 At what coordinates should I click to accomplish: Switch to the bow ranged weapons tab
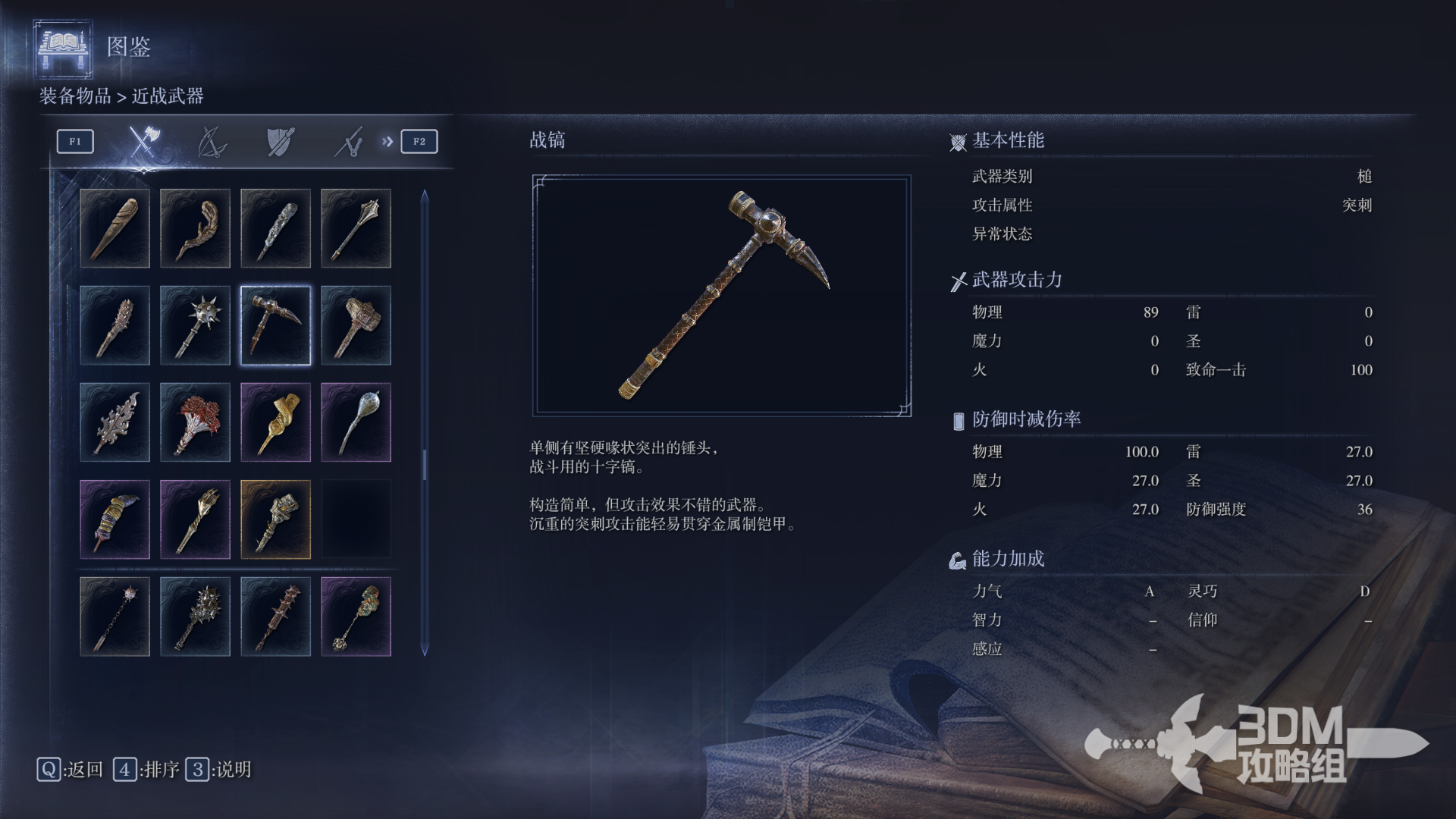(x=212, y=142)
